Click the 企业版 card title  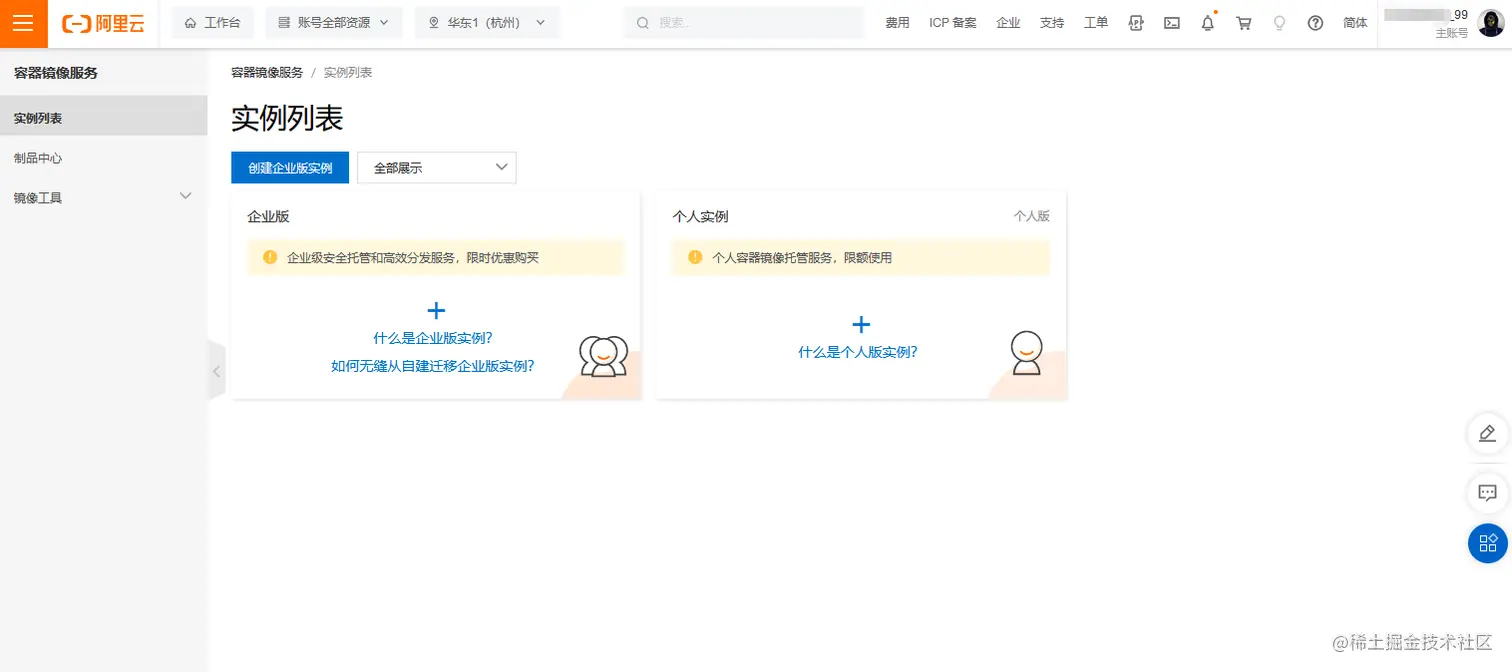[x=268, y=216]
